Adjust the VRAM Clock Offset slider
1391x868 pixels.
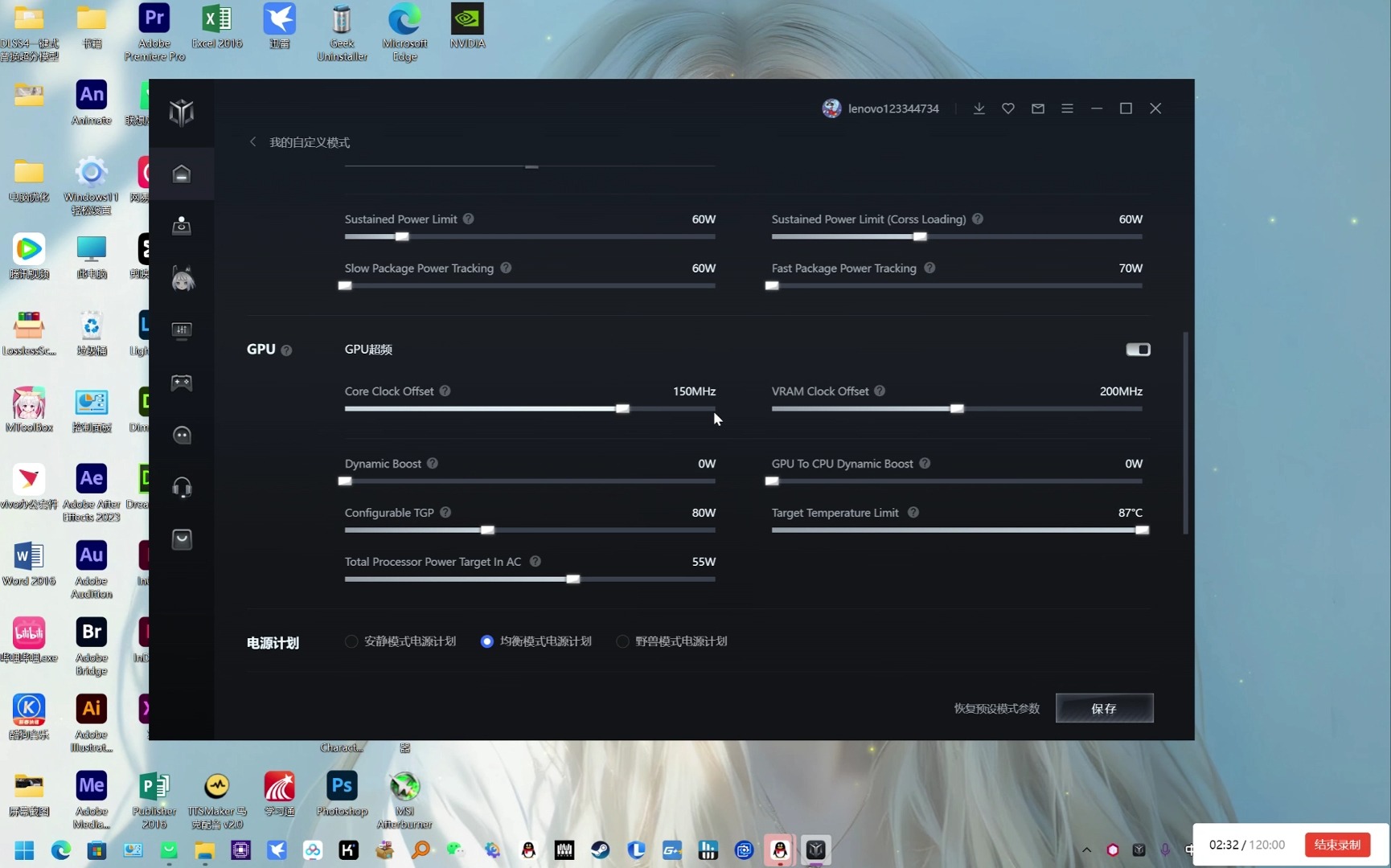tap(957, 409)
